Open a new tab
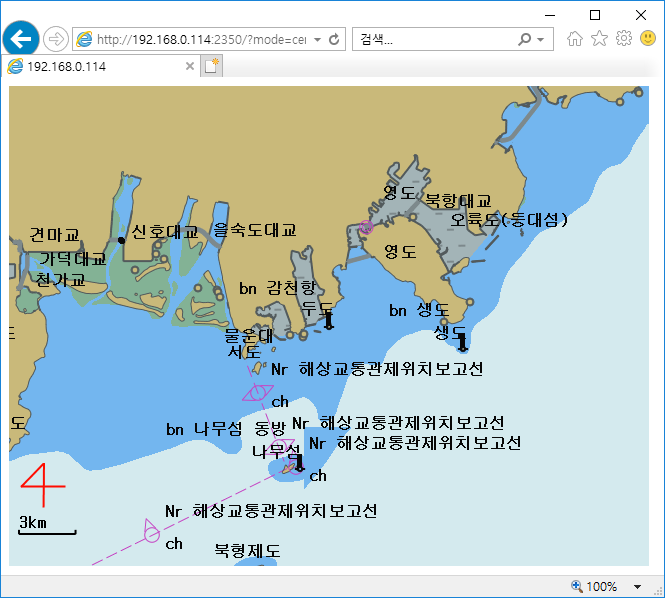The width and height of the screenshot is (665, 598). pos(211,66)
